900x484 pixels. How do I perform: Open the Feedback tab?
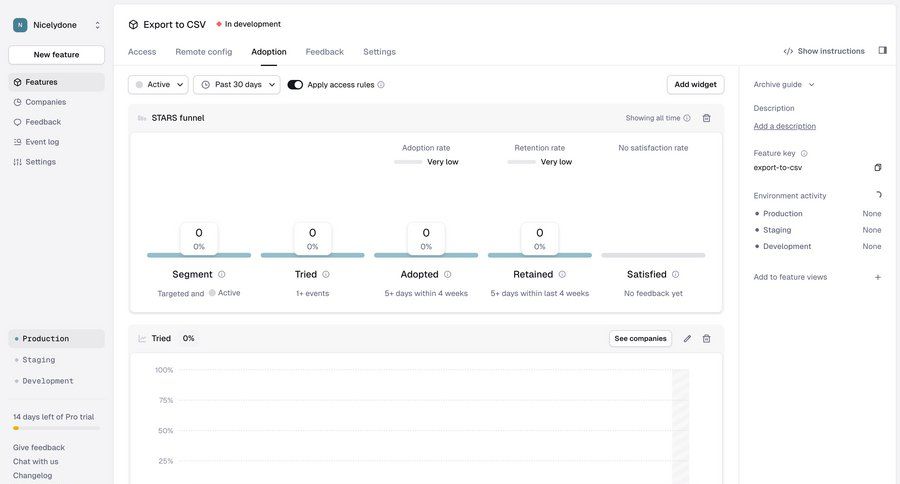point(324,52)
